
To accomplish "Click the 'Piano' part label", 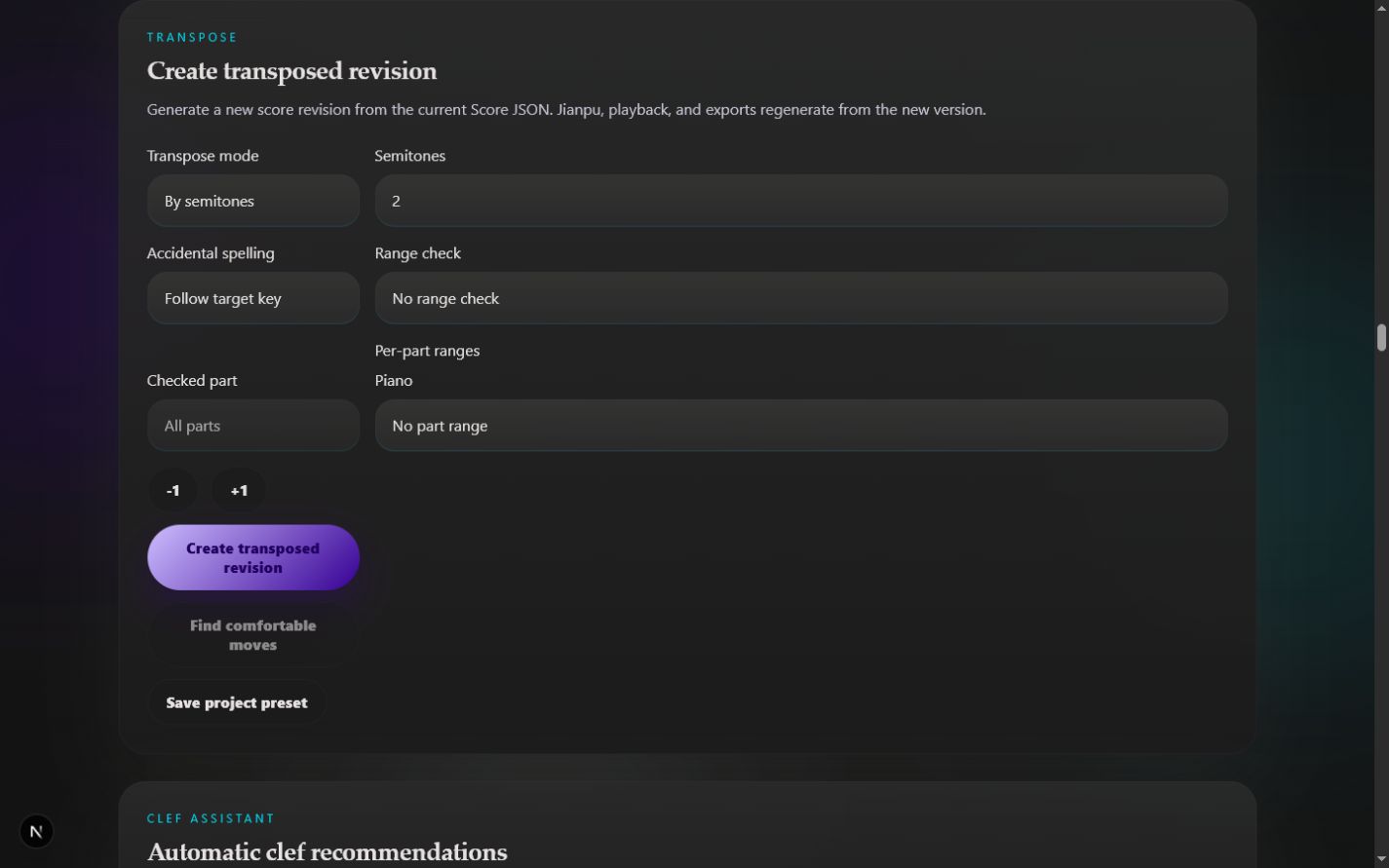I will click(394, 381).
